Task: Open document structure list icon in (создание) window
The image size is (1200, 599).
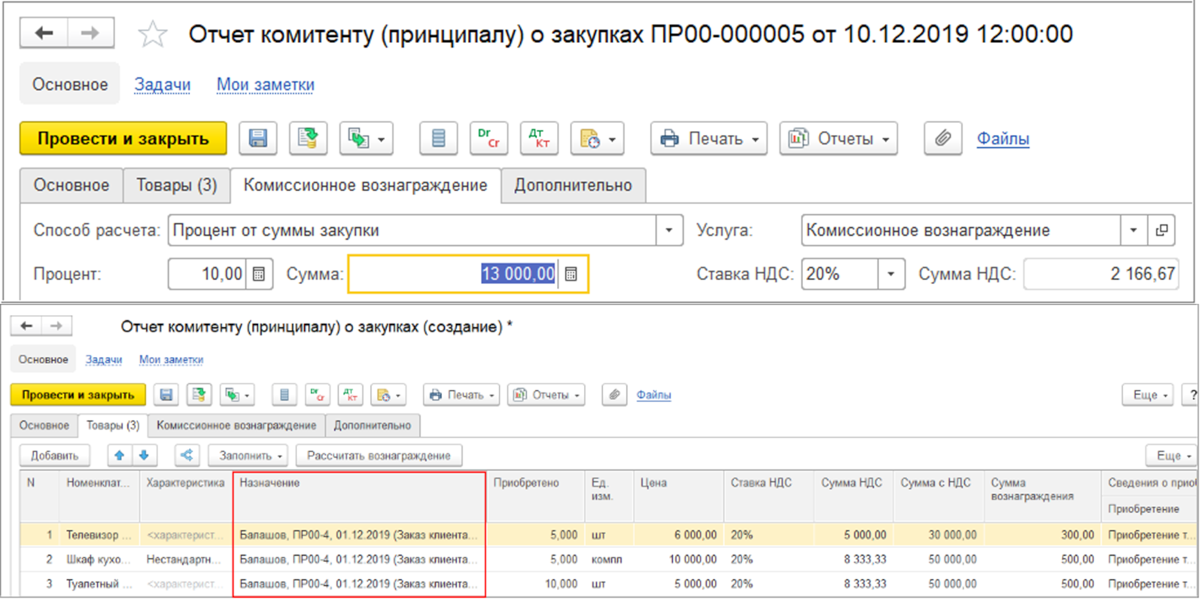Action: (x=284, y=395)
